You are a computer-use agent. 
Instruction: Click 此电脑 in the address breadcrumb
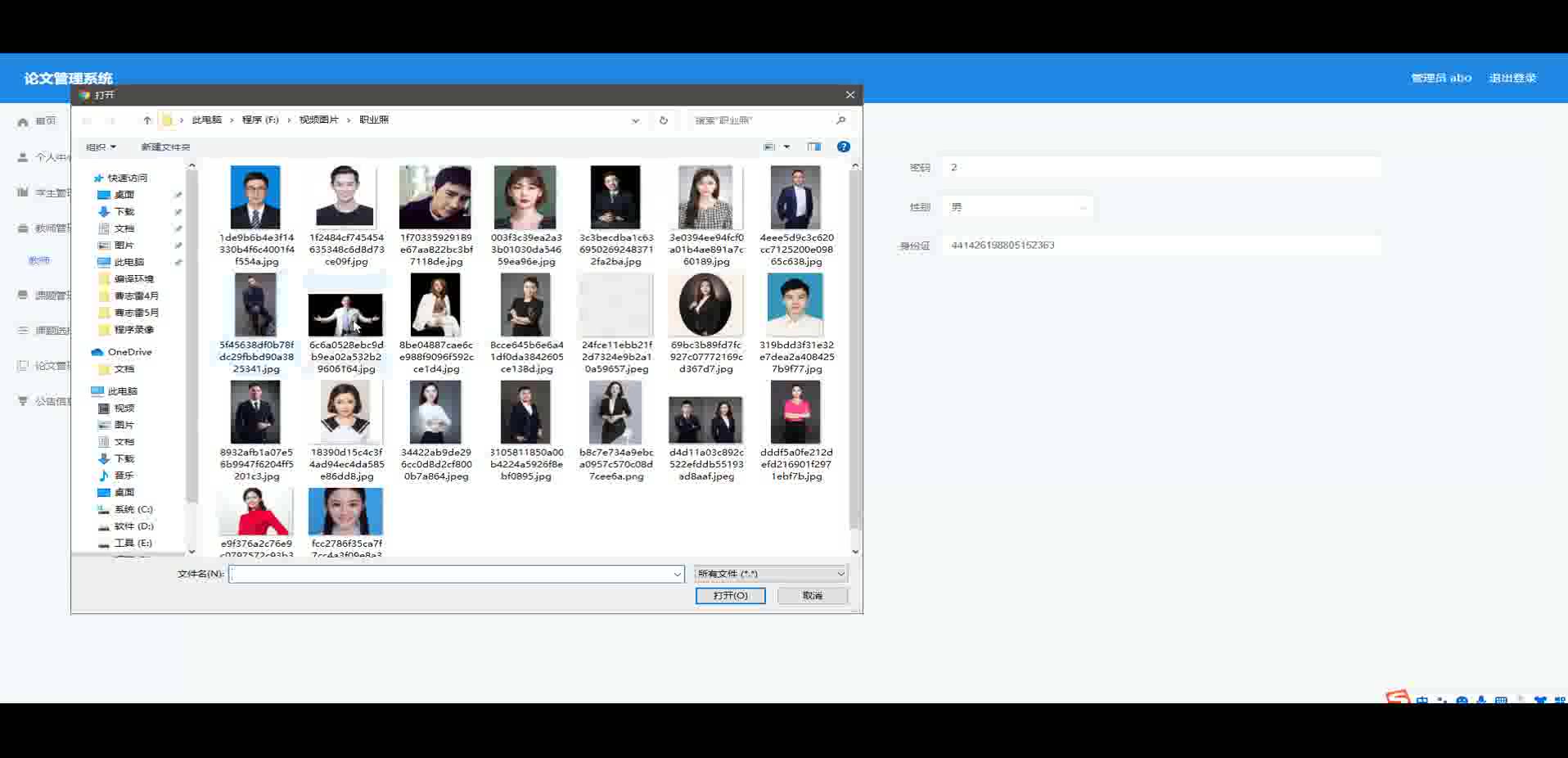point(206,120)
